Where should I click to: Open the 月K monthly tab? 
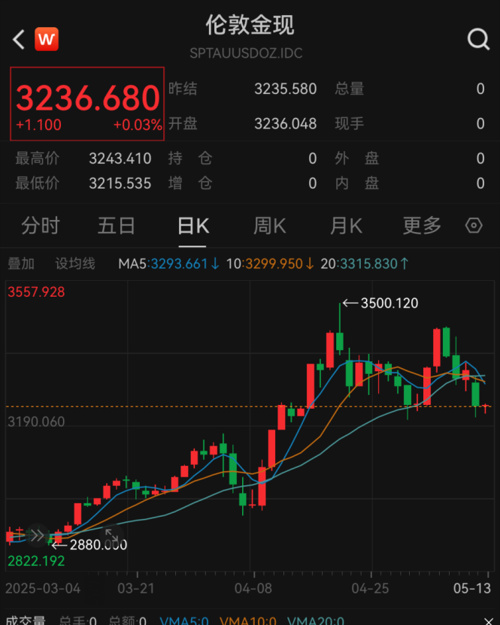point(346,226)
